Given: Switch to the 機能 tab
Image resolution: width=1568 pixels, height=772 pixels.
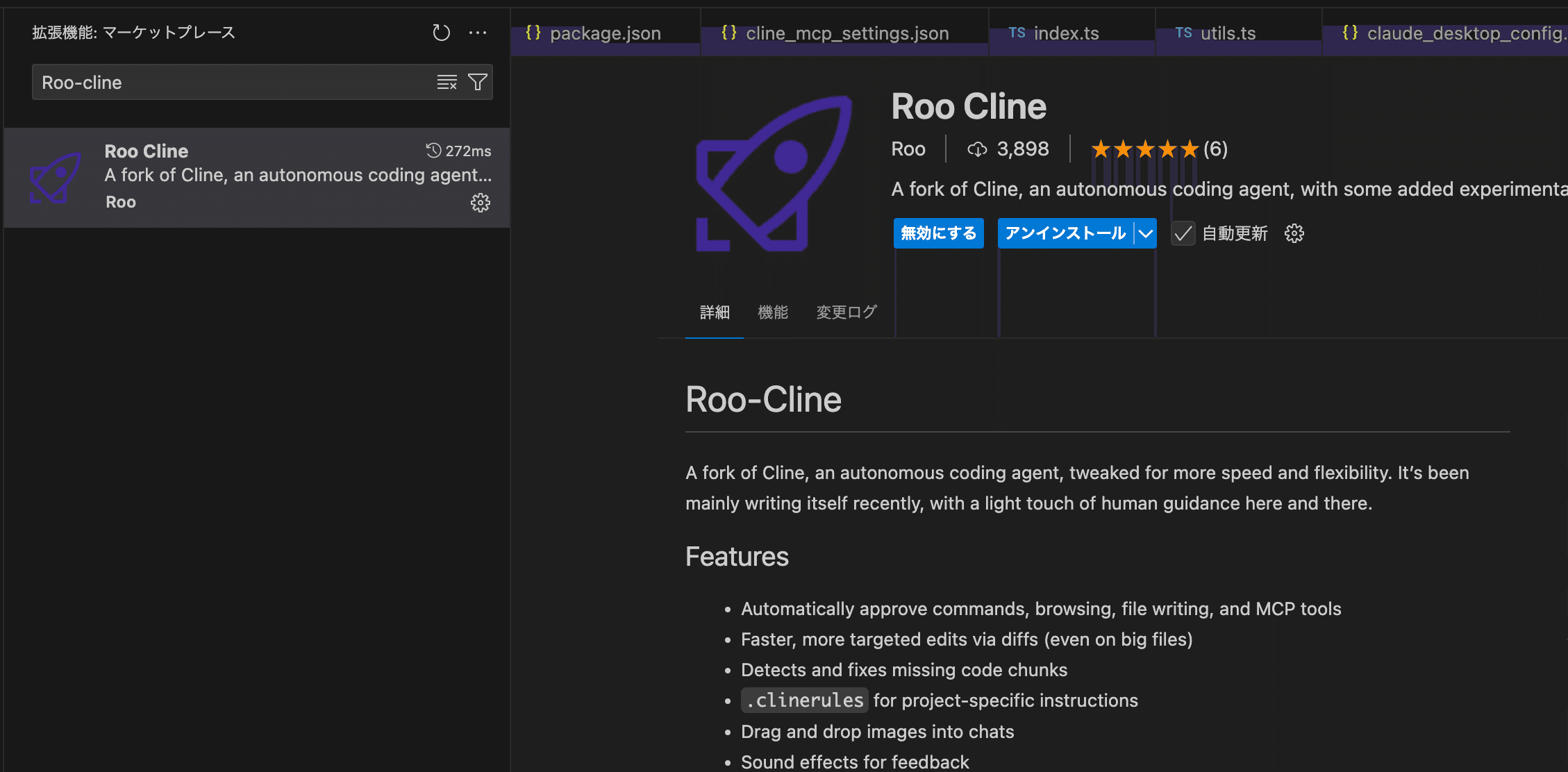Looking at the screenshot, I should click(772, 312).
